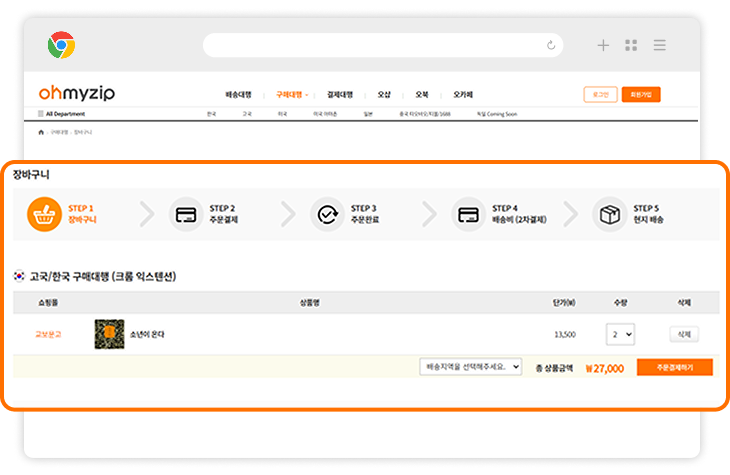The height and width of the screenshot is (475, 730).
Task: Click the STEP 1 shopping basket icon
Action: [44, 214]
